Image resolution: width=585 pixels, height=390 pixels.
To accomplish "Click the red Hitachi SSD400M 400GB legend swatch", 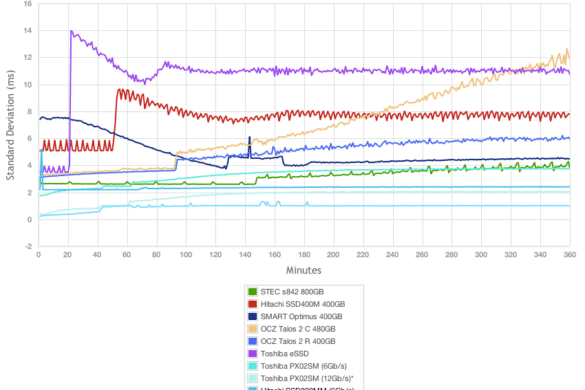I will tap(253, 304).
